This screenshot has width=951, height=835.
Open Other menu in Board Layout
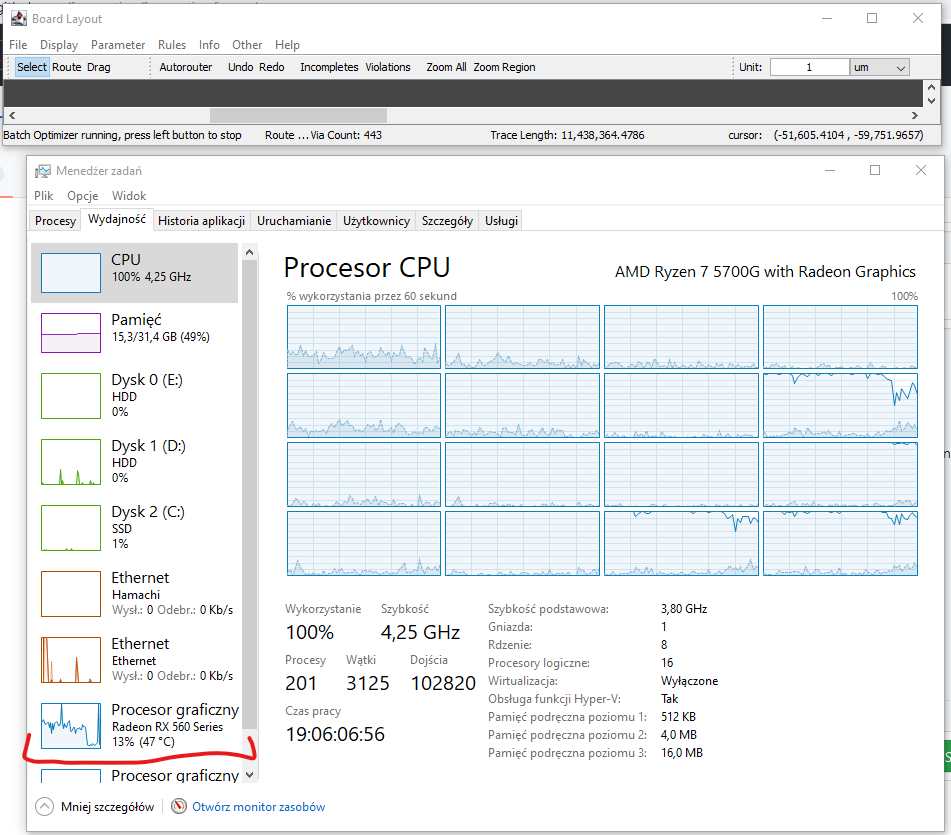point(247,45)
